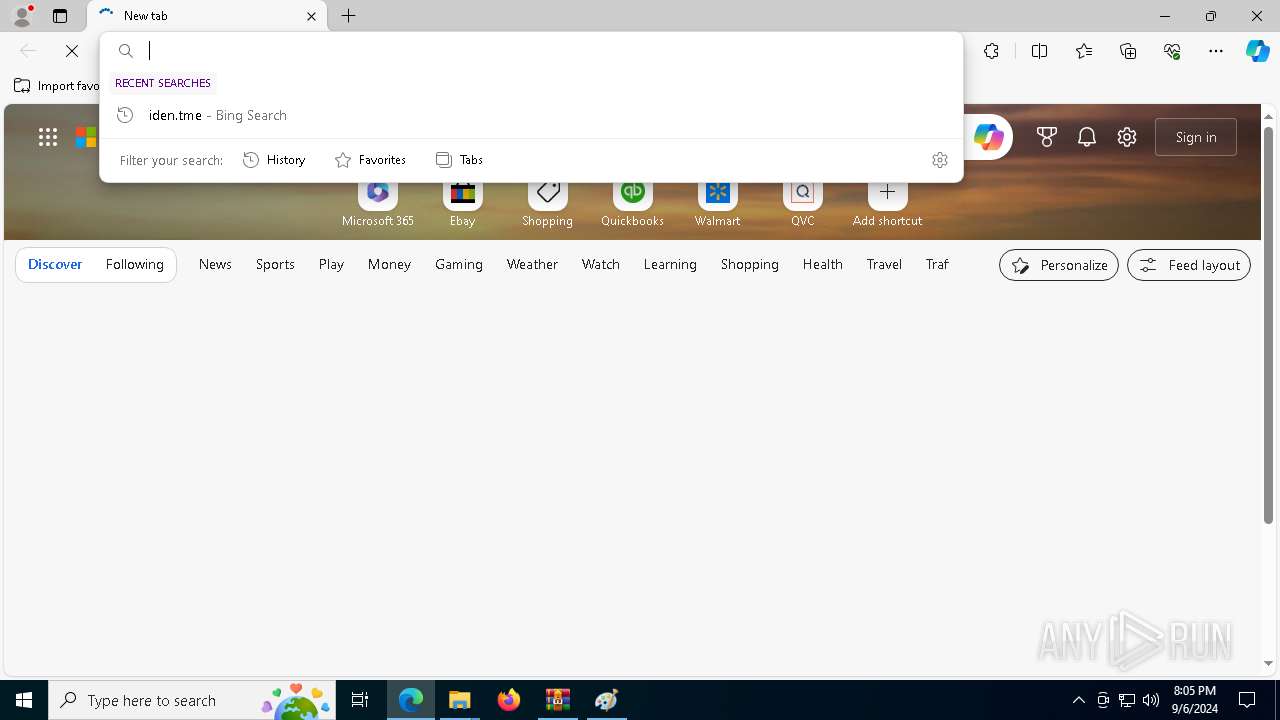
Task: Click Import favorites in bookmarks bar
Action: [x=56, y=86]
